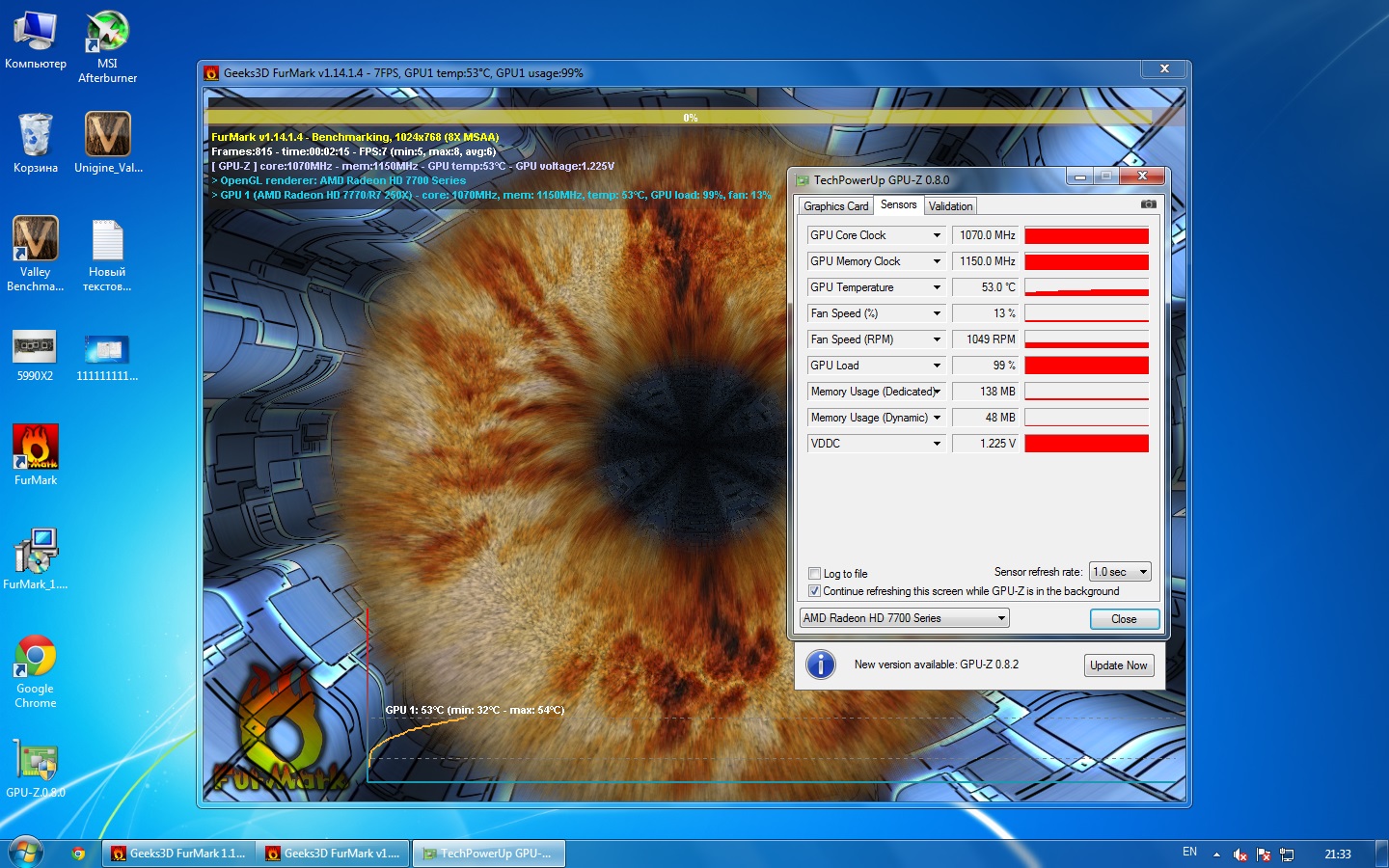This screenshot has height=868, width=1389.
Task: Click the FurMark window title bar icon
Action: (211, 73)
